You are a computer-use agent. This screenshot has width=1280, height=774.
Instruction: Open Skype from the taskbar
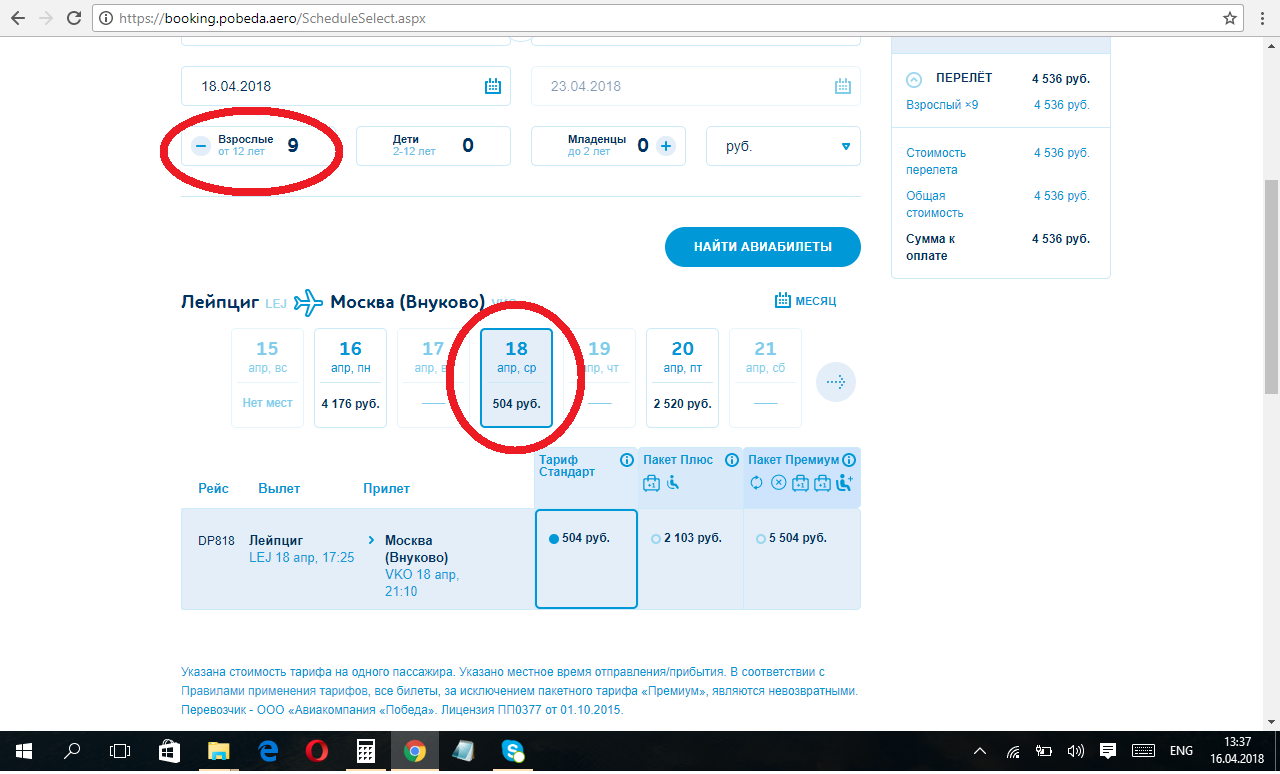(x=512, y=751)
